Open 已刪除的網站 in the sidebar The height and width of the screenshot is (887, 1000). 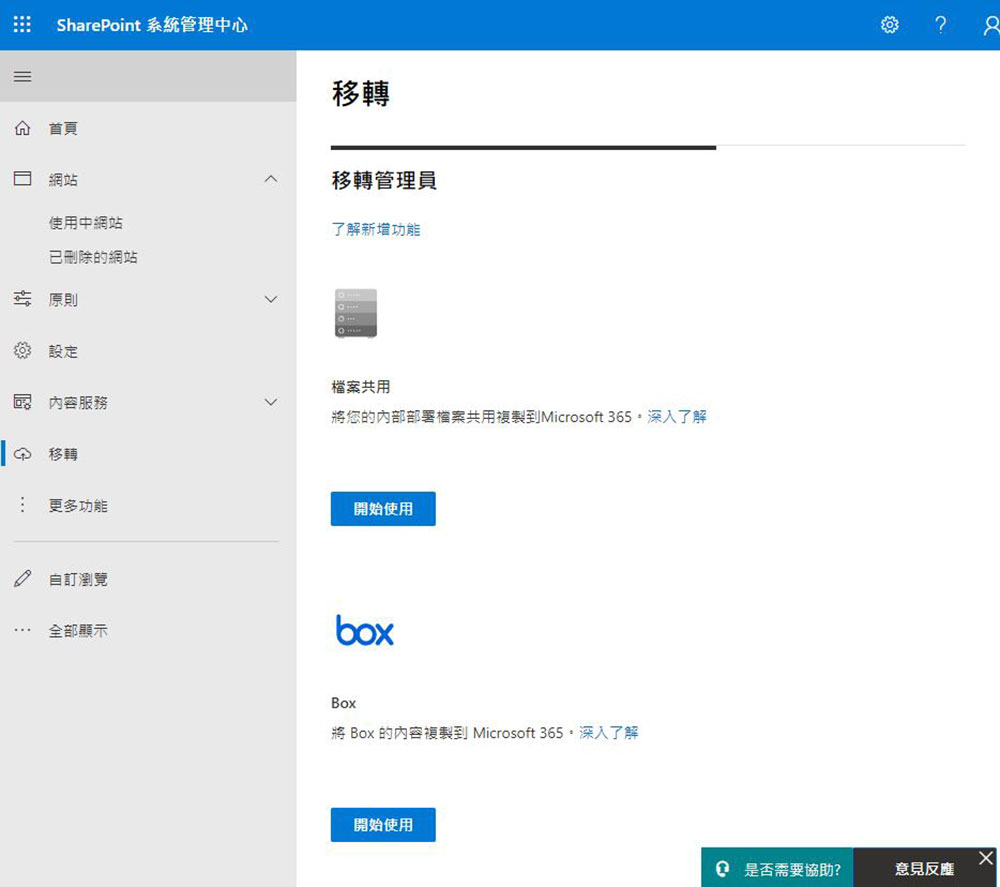93,257
